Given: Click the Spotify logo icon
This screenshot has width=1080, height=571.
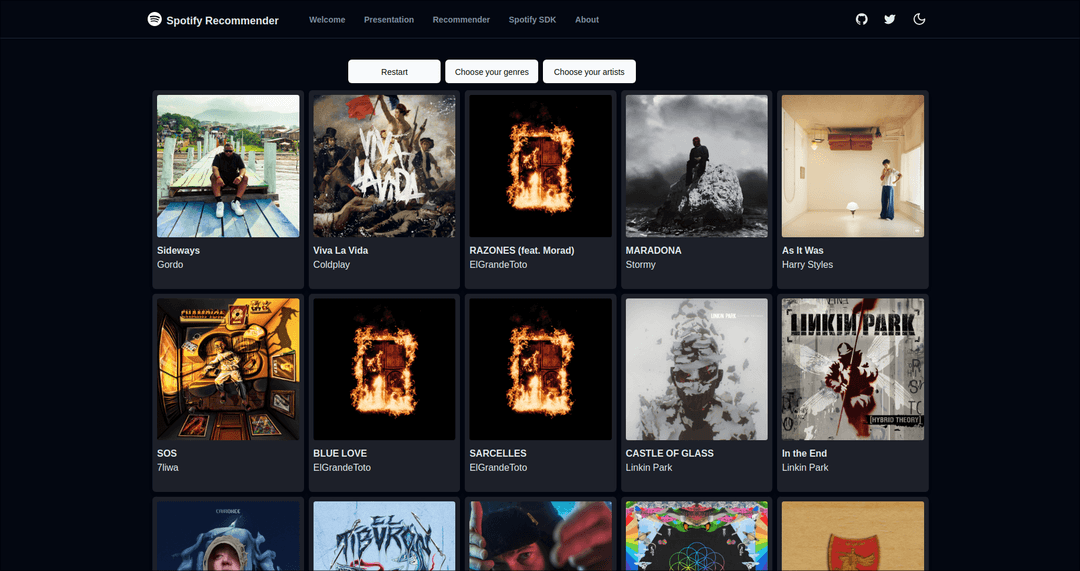Looking at the screenshot, I should click(154, 19).
